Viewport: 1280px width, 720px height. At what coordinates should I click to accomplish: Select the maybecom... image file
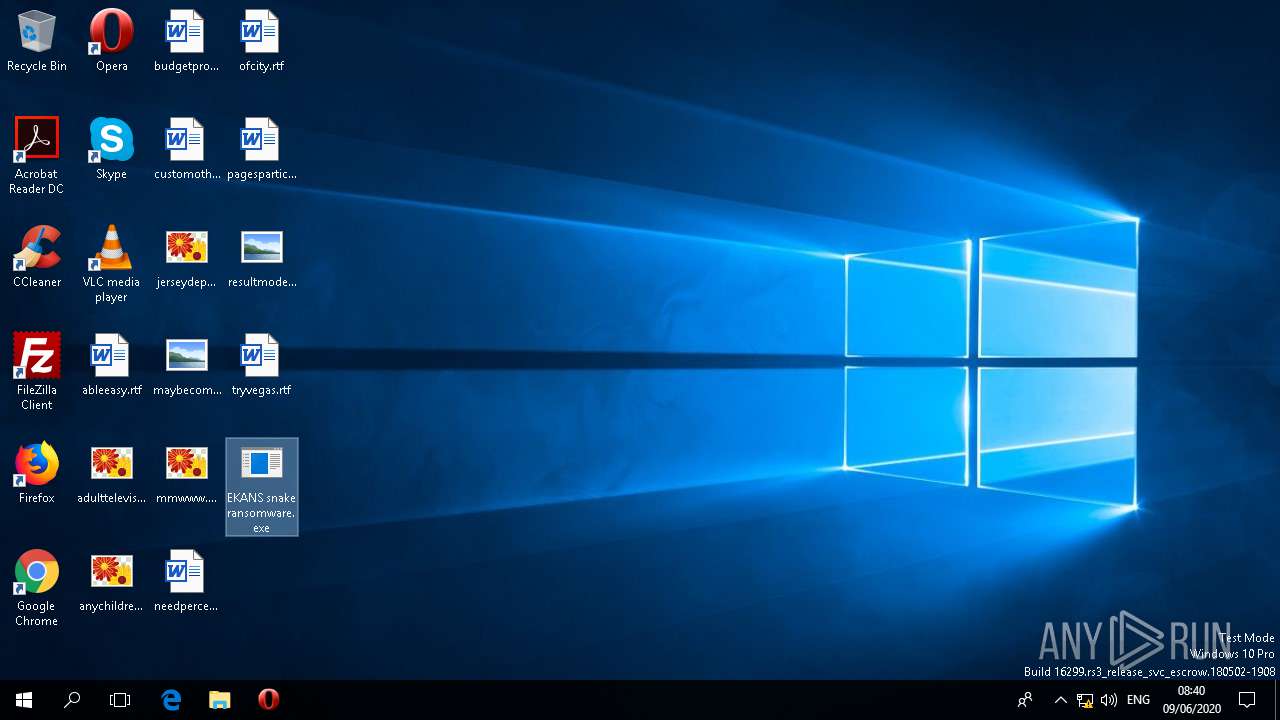click(x=186, y=365)
